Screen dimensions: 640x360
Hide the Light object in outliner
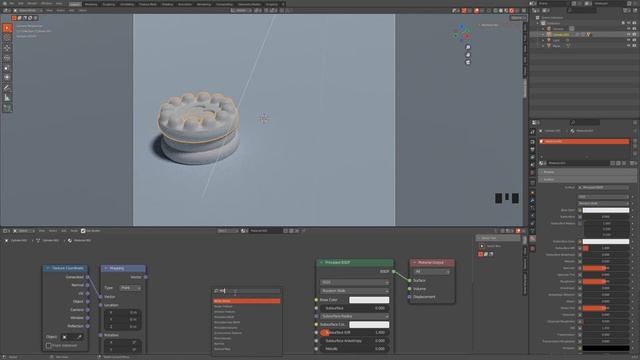629,40
